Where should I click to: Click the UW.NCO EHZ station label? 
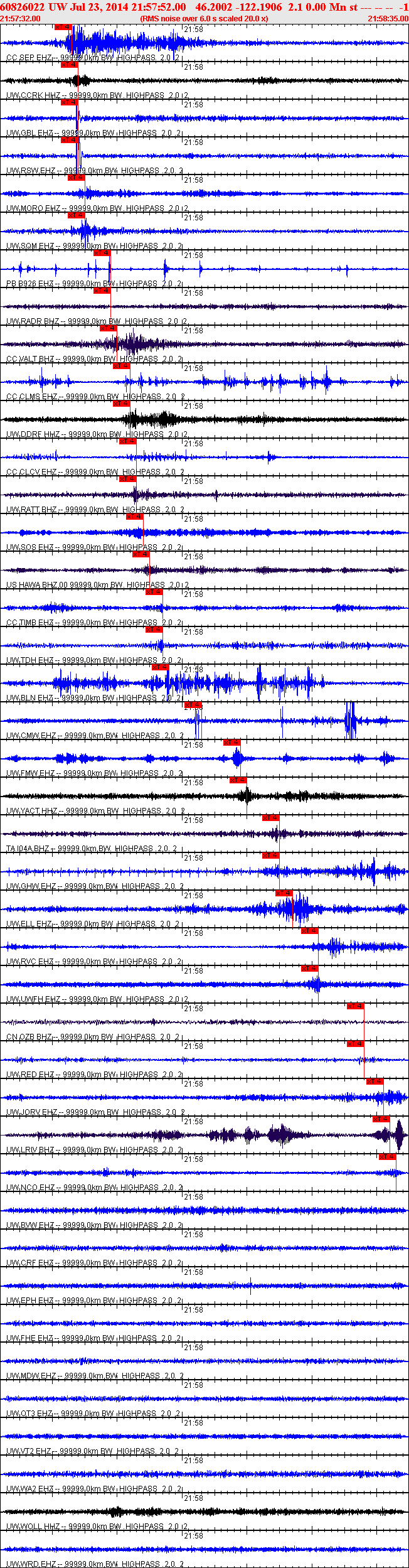31,1188
